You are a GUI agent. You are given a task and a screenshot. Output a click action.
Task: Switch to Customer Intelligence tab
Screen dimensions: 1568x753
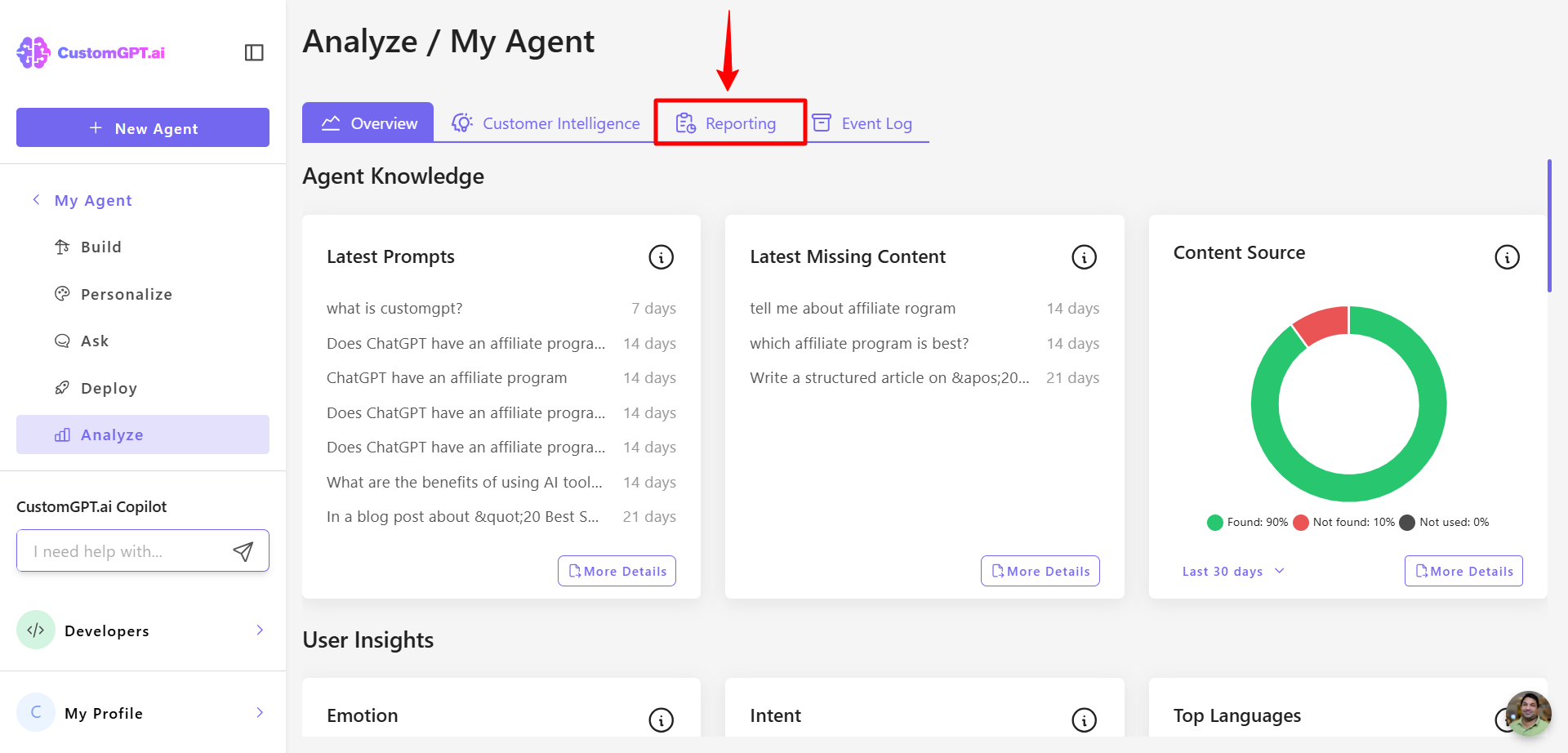(546, 123)
